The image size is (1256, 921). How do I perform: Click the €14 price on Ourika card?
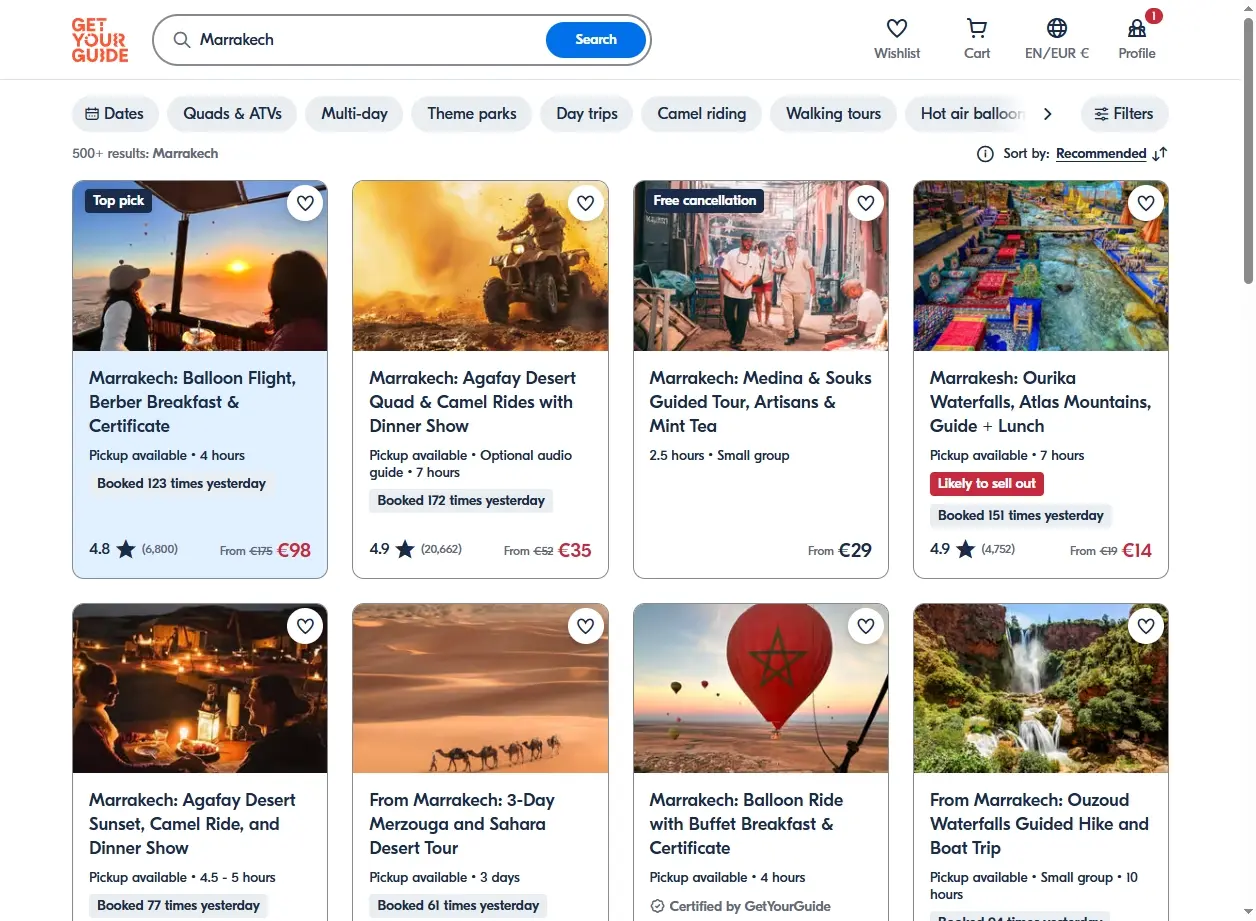(x=1137, y=550)
